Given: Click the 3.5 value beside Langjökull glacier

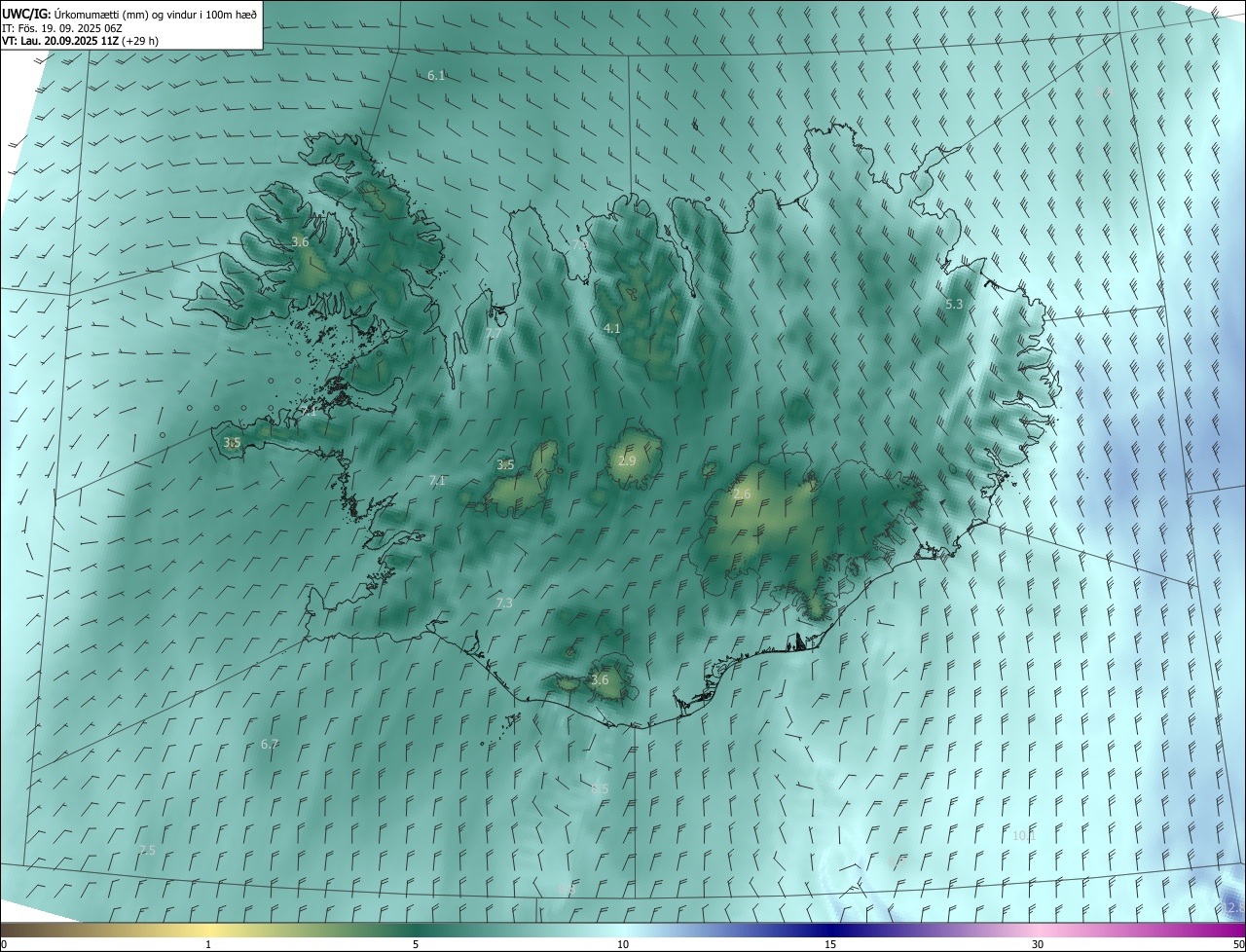Looking at the screenshot, I should click(505, 465).
